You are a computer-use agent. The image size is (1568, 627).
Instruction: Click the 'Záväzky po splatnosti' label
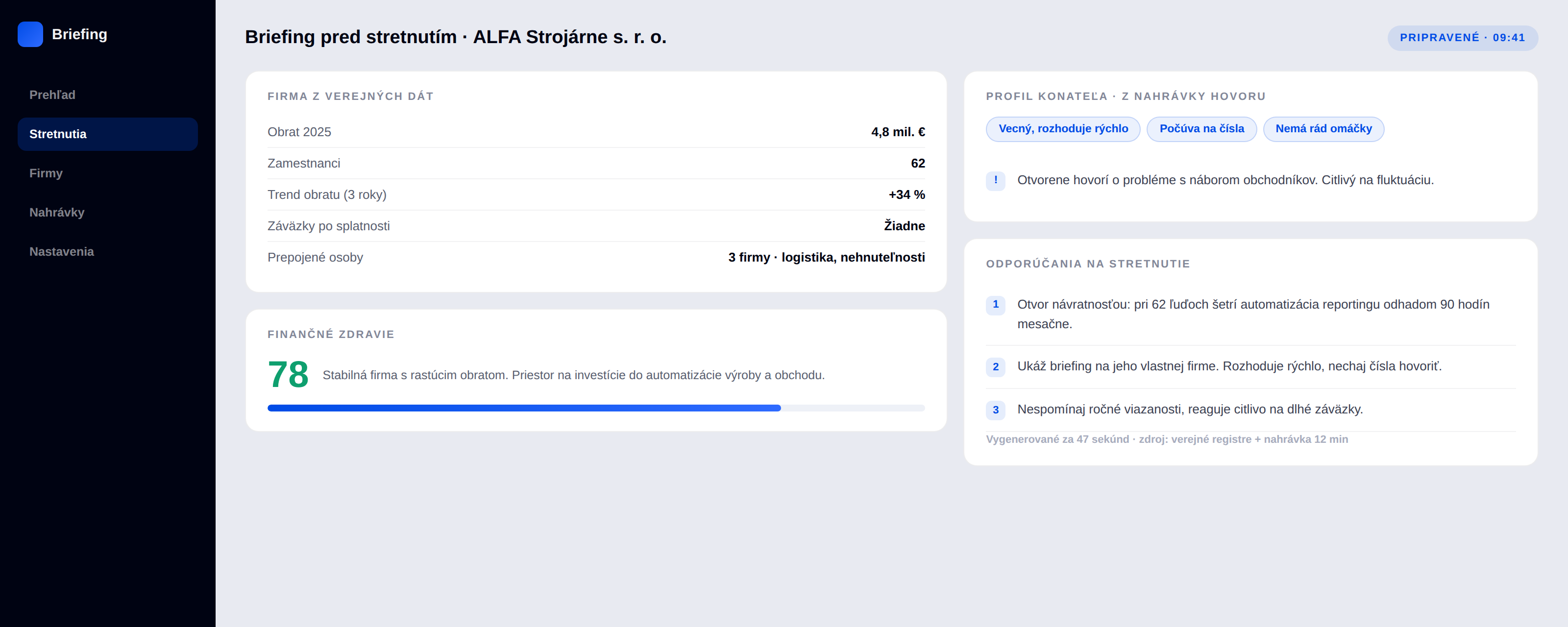[328, 226]
